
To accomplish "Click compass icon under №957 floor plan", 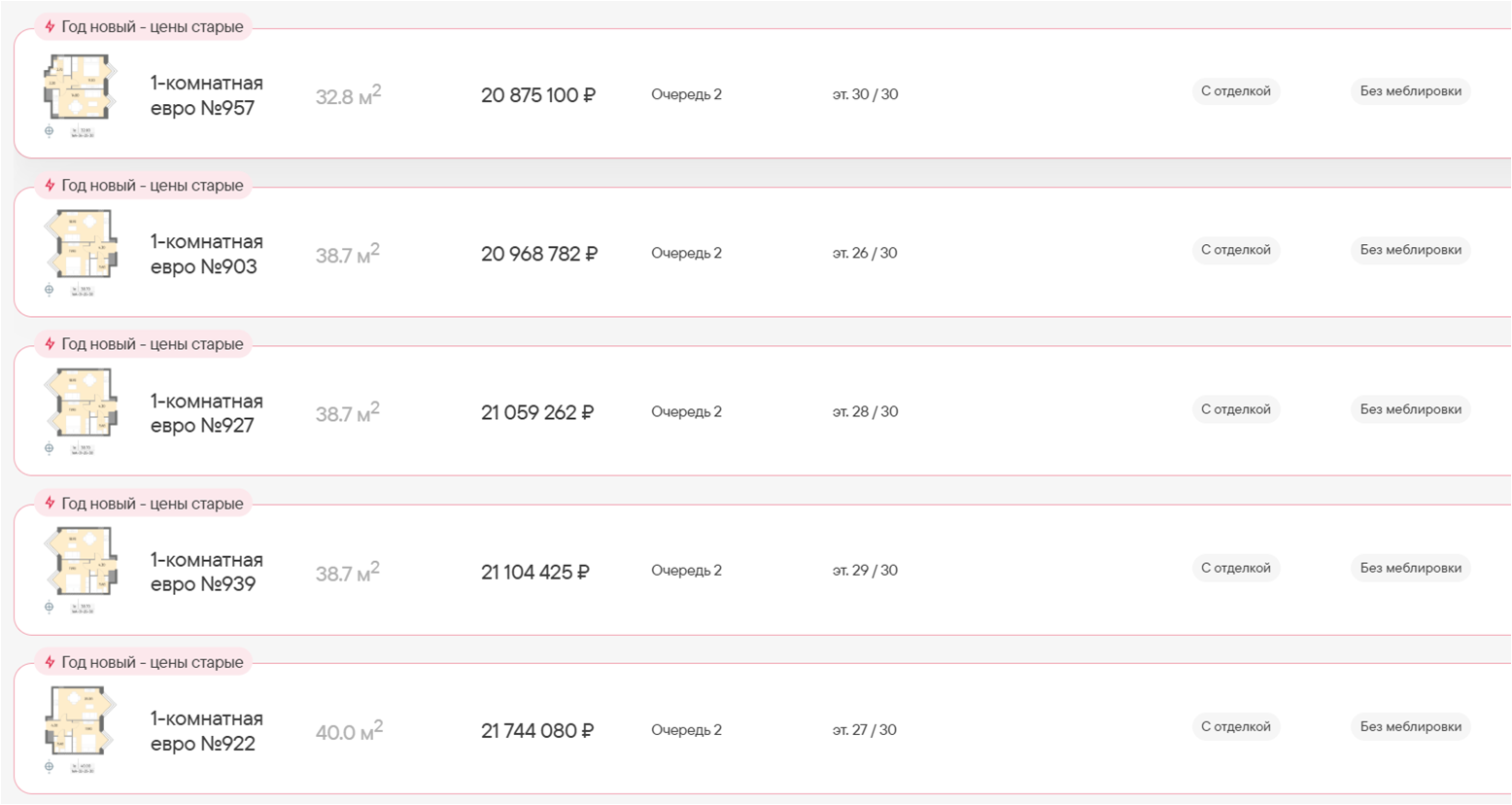I will tap(50, 131).
